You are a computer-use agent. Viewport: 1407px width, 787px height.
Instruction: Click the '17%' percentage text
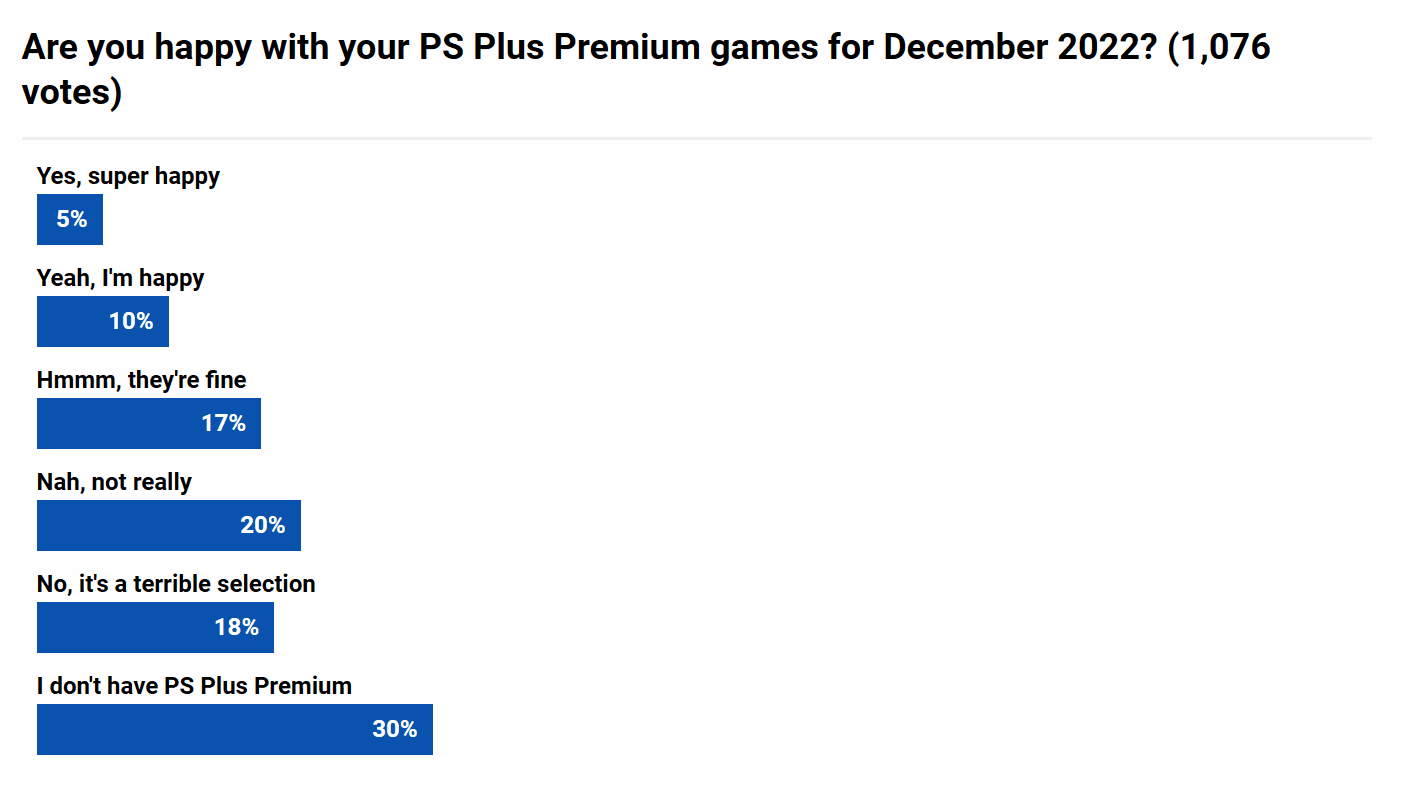point(224,423)
